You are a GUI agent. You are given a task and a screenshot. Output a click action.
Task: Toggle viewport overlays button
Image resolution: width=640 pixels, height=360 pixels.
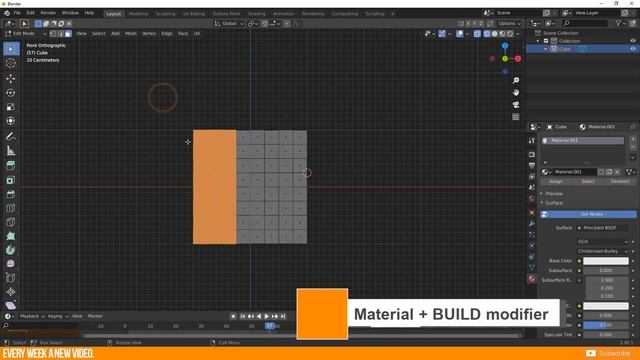[460, 34]
